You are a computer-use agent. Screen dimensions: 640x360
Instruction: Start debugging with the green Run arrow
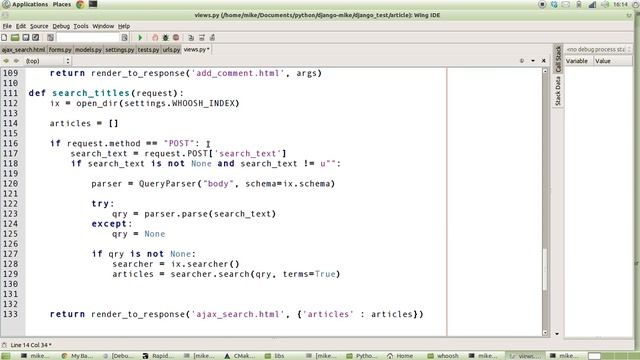(x=140, y=38)
